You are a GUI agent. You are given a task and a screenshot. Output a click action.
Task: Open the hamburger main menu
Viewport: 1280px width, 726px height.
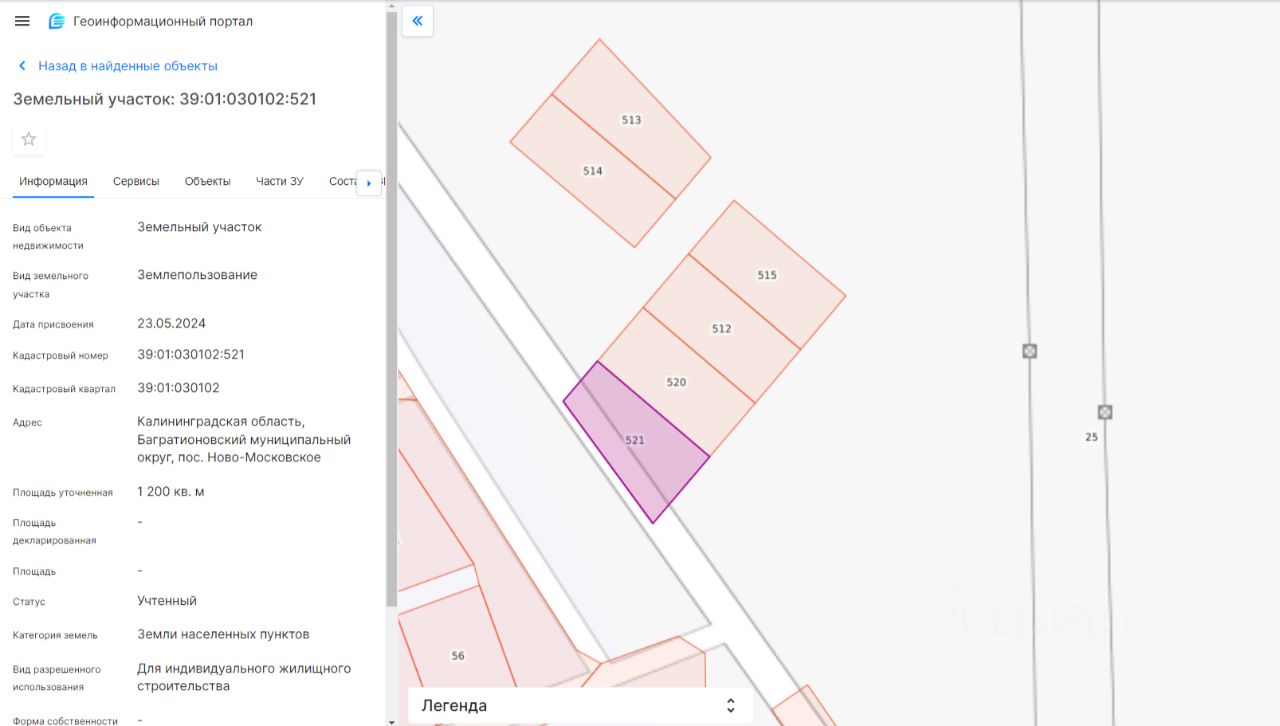pos(22,21)
